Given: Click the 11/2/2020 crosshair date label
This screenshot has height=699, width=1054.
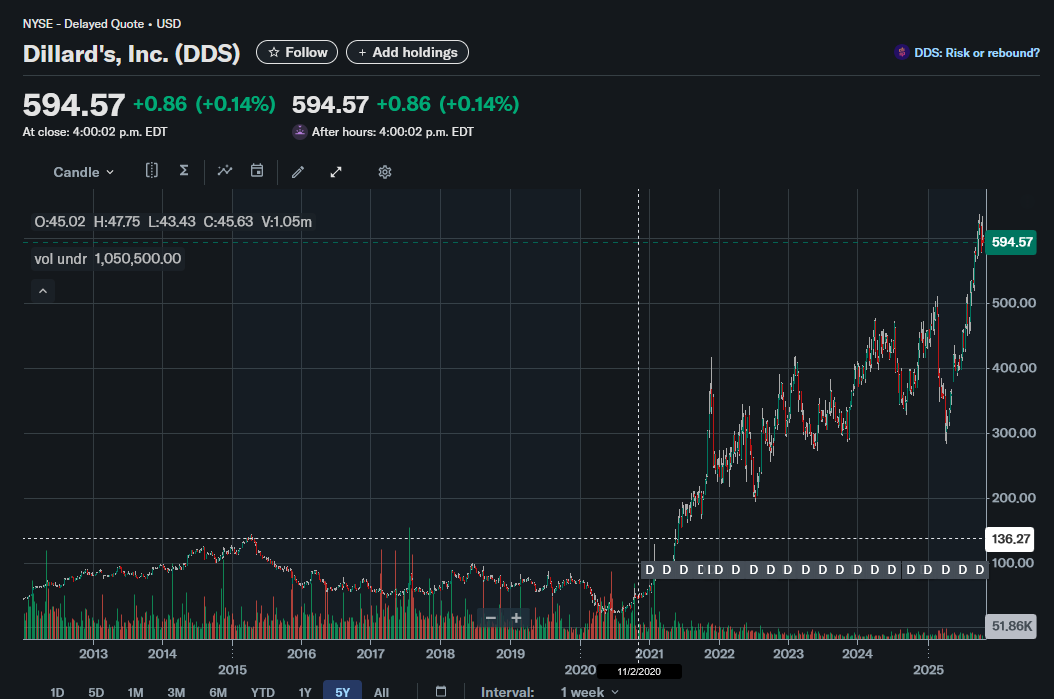Looking at the screenshot, I should tap(639, 671).
